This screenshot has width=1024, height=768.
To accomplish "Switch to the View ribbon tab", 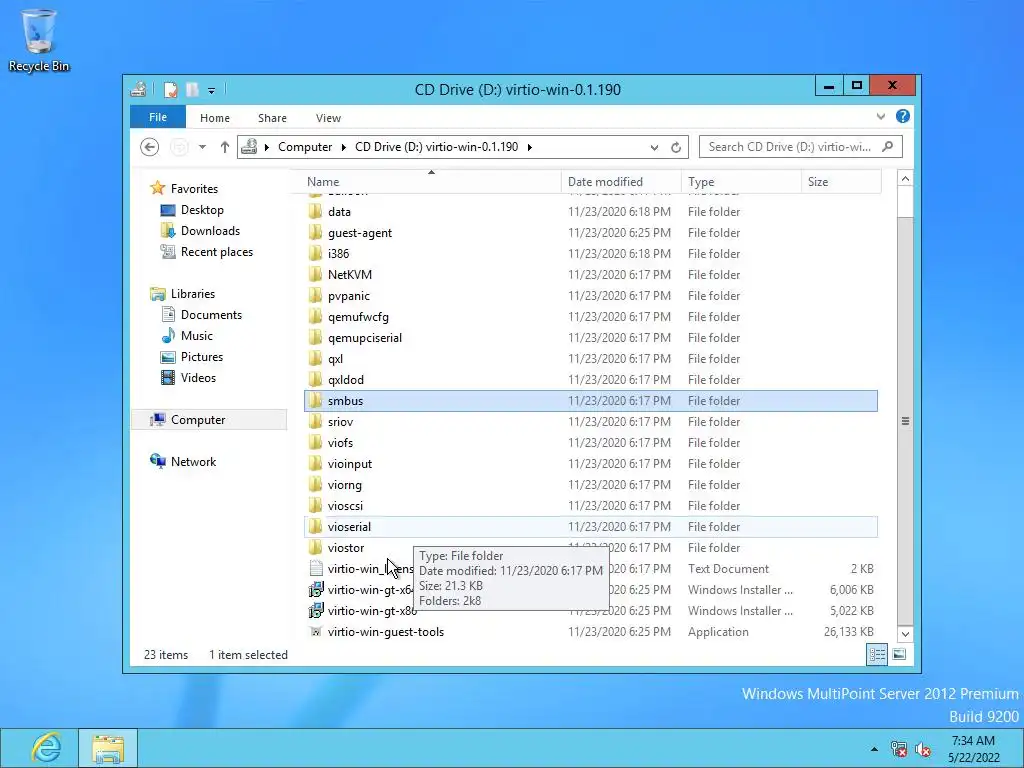I will point(328,118).
